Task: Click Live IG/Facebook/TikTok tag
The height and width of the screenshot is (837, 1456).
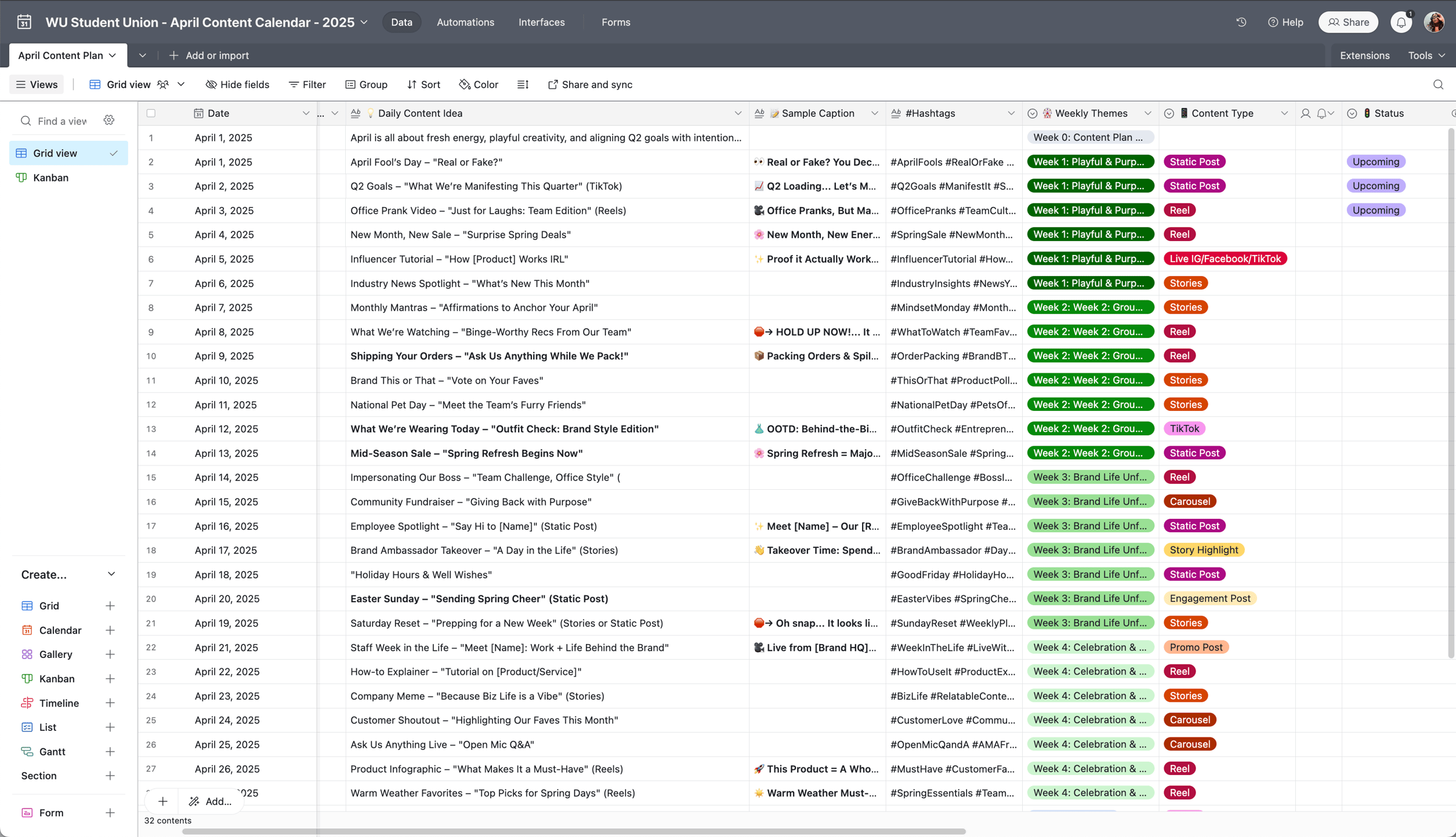Action: (1225, 259)
